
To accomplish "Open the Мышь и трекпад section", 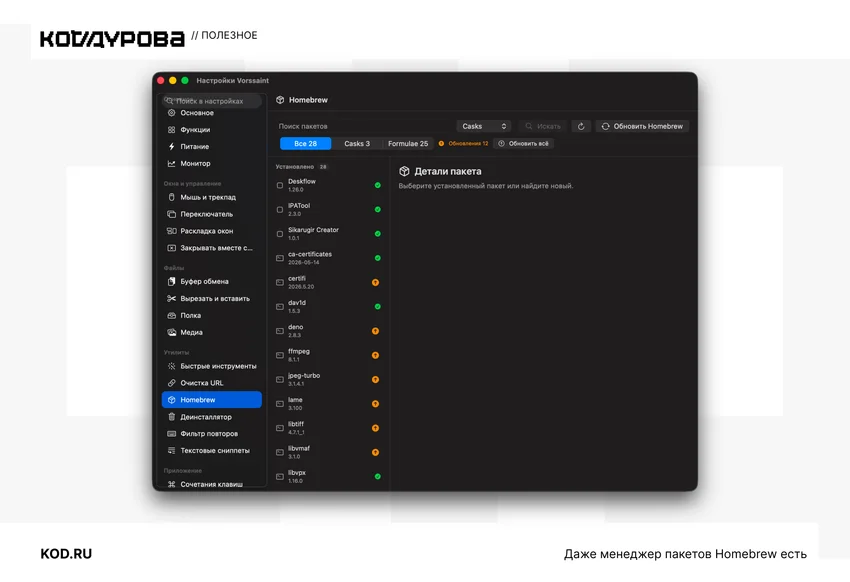I will (x=211, y=197).
